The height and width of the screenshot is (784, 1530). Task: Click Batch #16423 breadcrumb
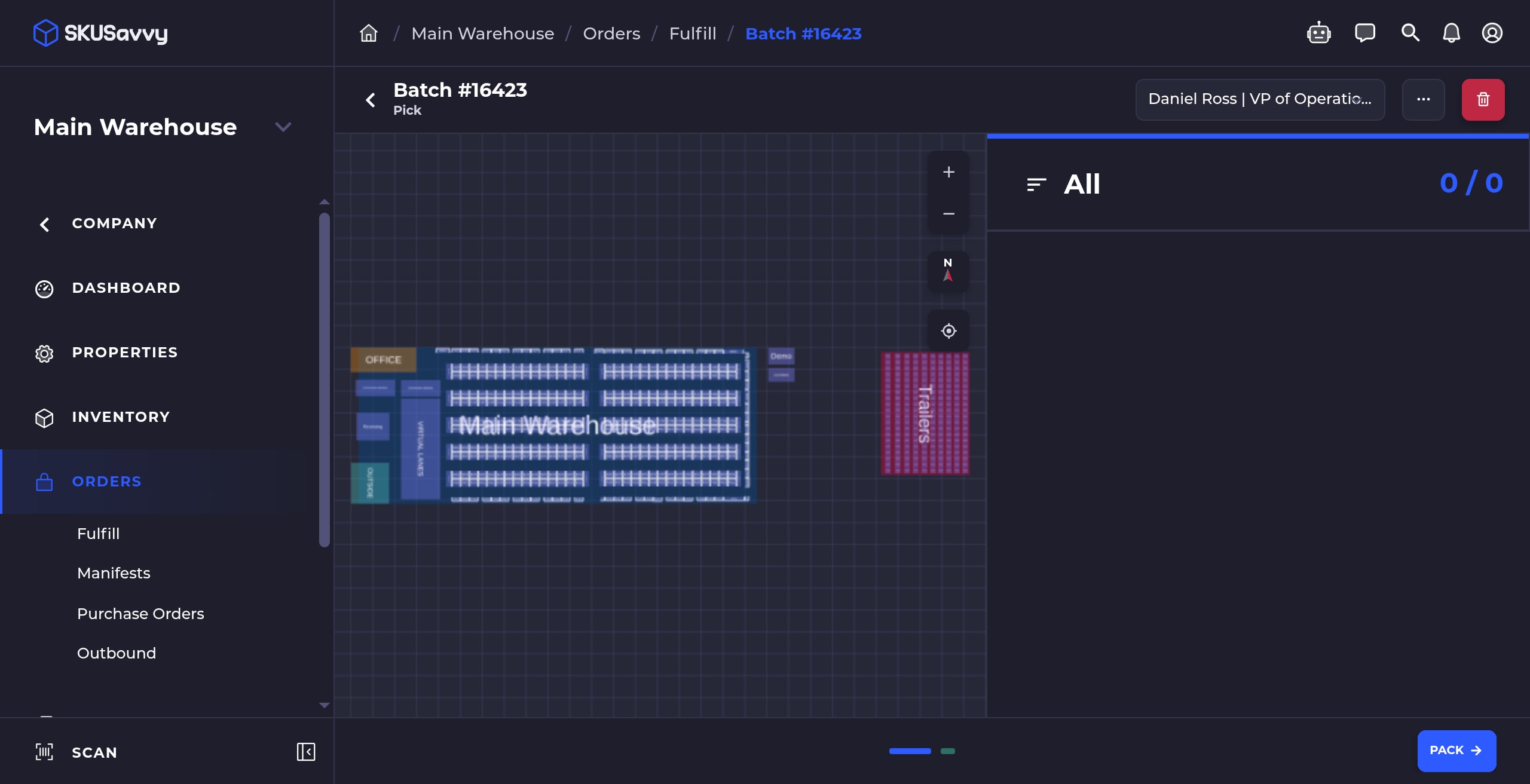(x=803, y=33)
